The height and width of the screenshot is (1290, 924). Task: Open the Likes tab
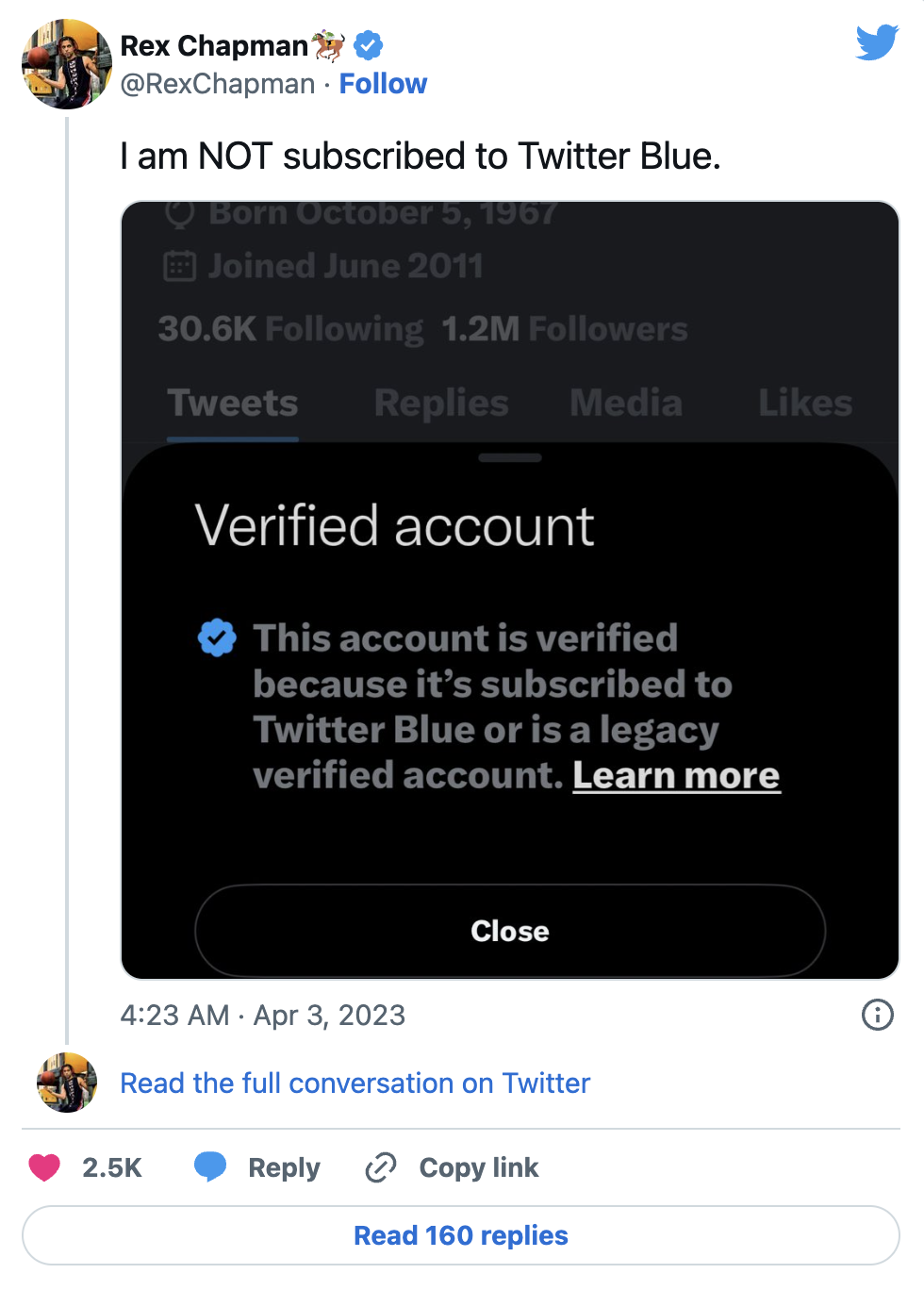805,404
